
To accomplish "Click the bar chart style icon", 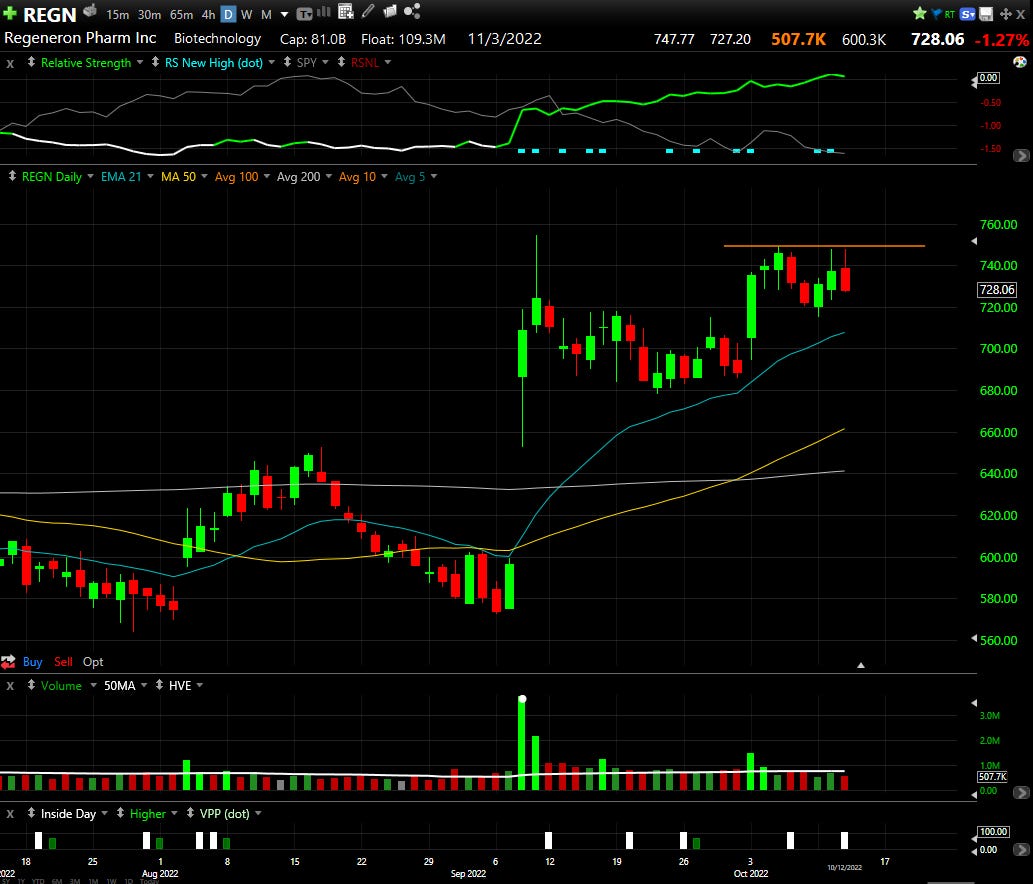I will [x=323, y=12].
